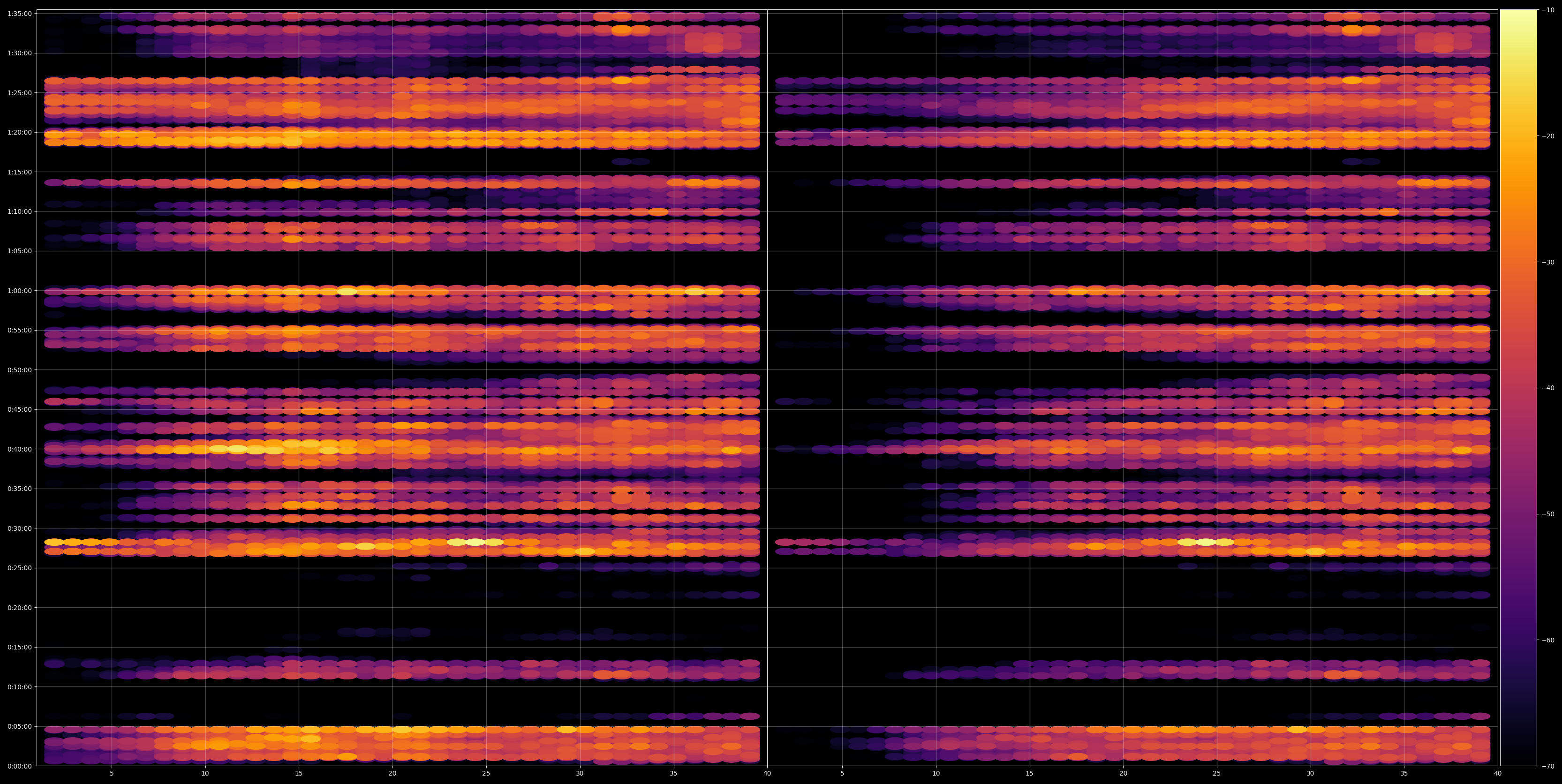1562x784 pixels.
Task: Click the −10 colorbar scale label
Action: click(x=1548, y=10)
